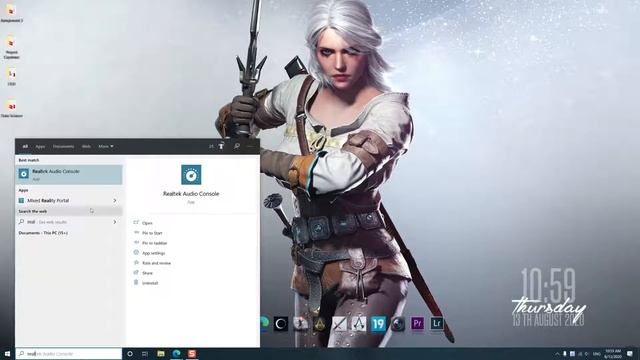Choose Pin to taskbar
The height and width of the screenshot is (360, 640).
[154, 243]
